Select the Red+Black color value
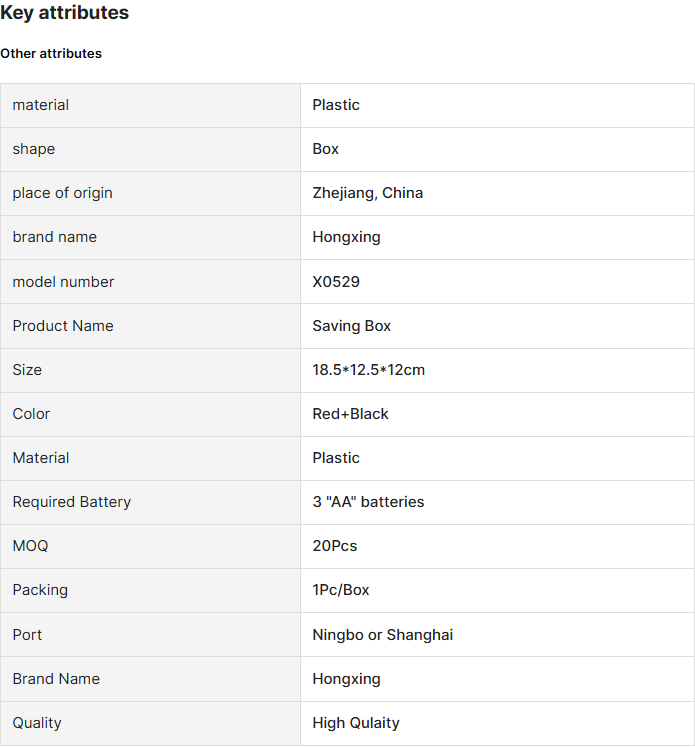 pos(350,414)
